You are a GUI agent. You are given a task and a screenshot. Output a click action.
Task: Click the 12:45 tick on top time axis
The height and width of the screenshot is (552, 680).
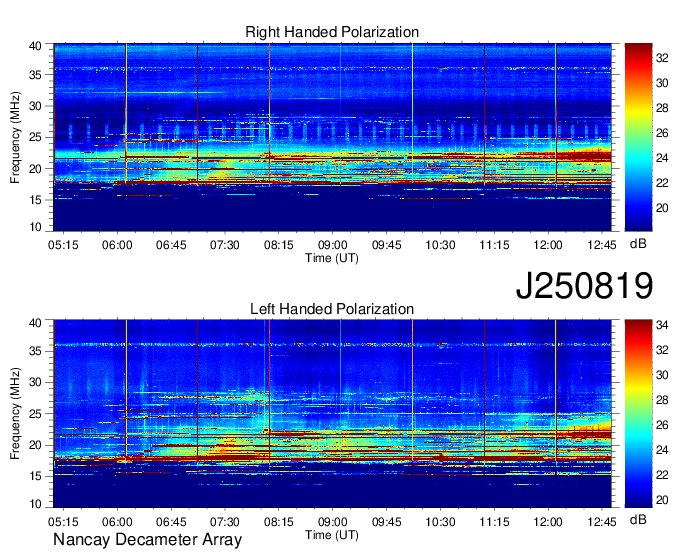[602, 245]
